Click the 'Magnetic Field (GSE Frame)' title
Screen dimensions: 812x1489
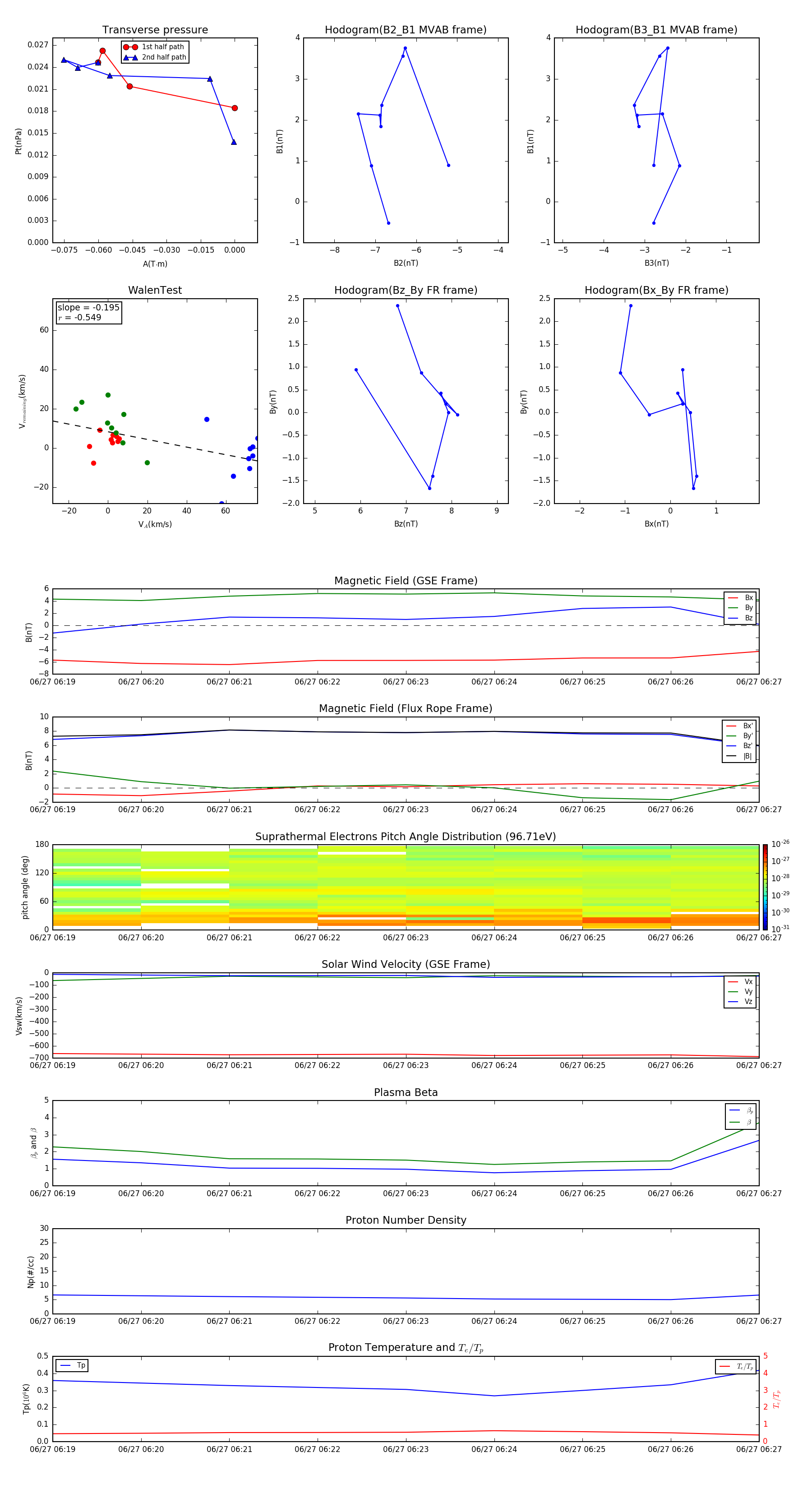pos(406,581)
